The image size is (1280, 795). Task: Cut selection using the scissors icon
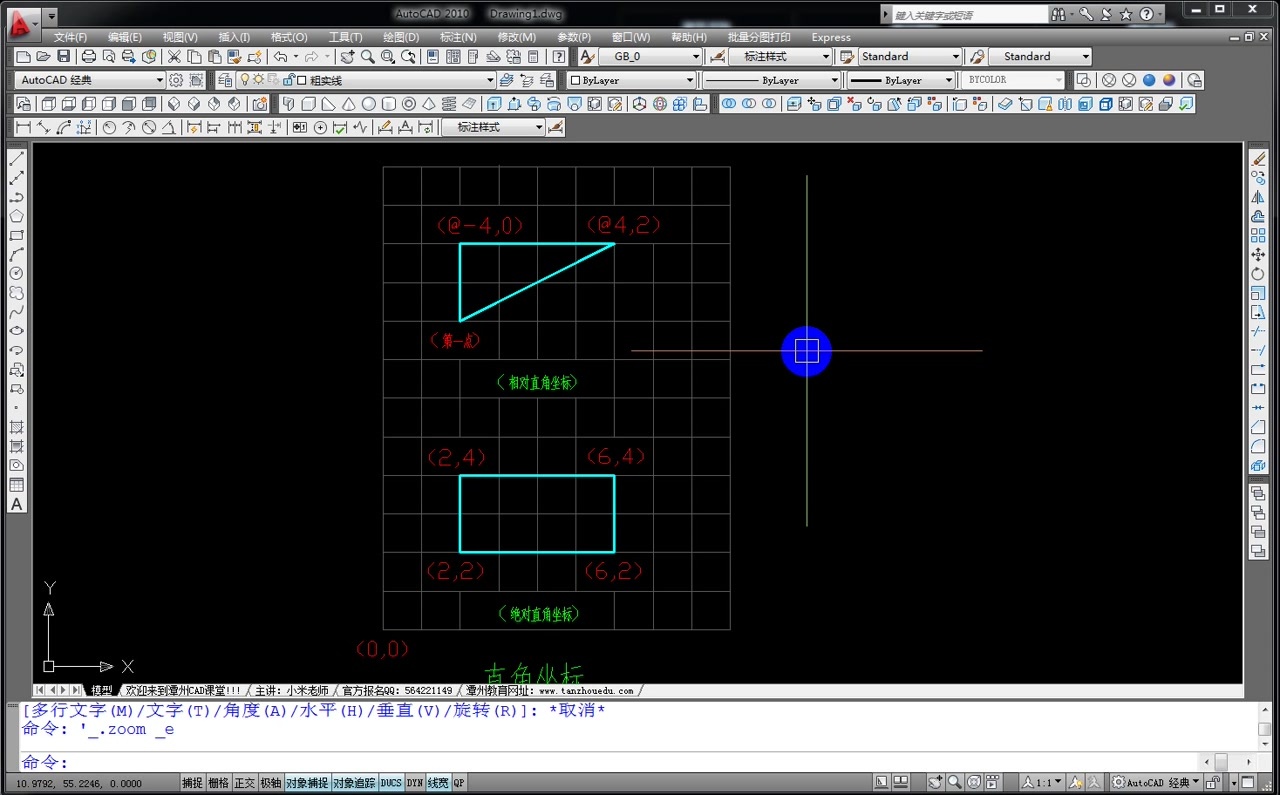[174, 57]
